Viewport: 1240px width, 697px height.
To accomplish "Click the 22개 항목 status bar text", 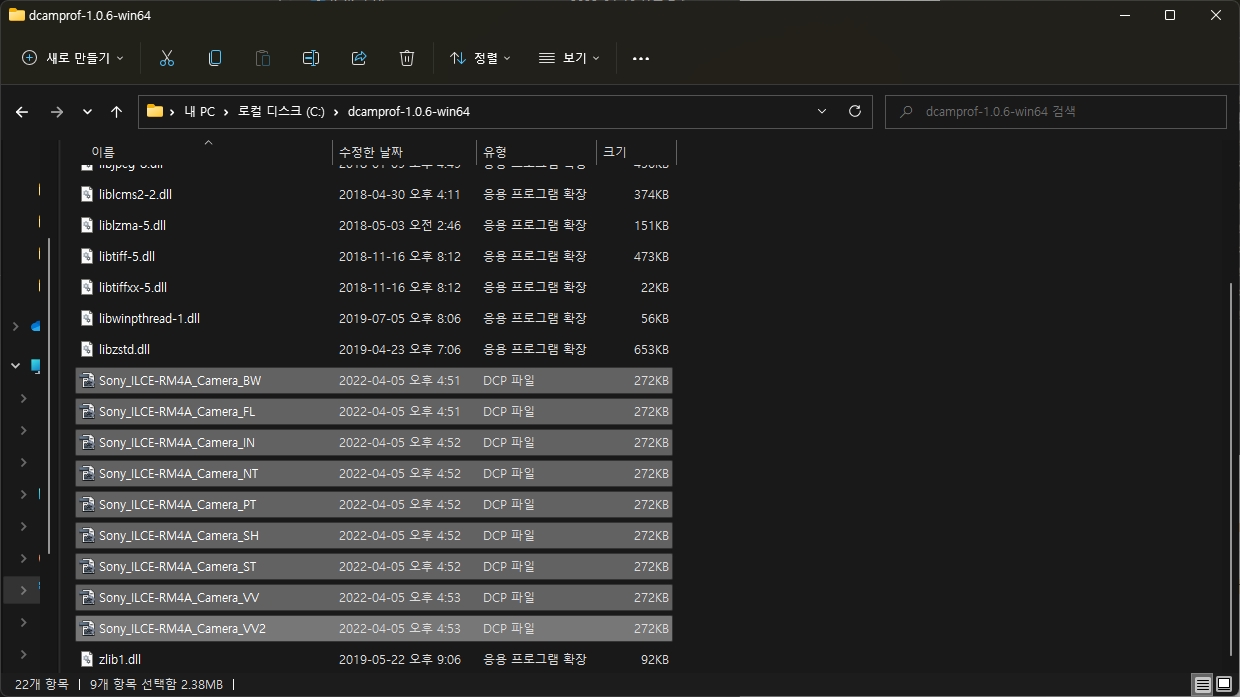I will click(x=41, y=685).
